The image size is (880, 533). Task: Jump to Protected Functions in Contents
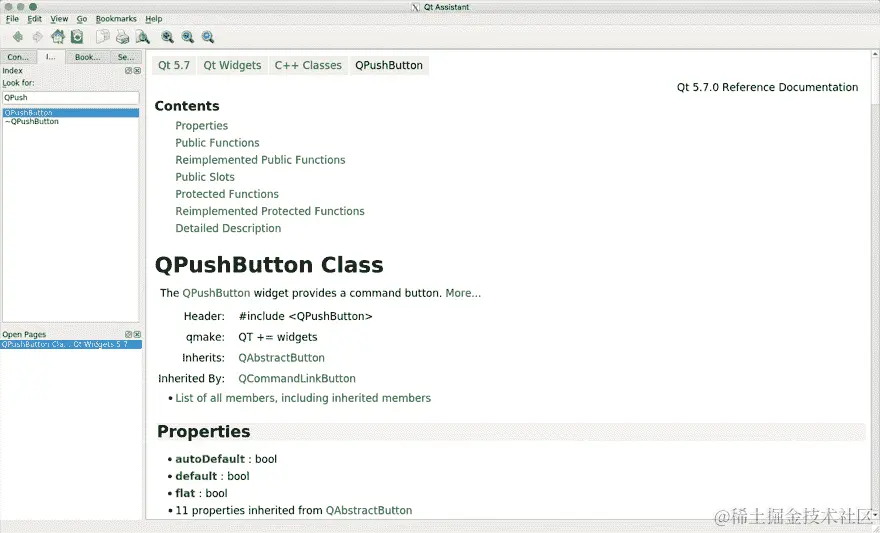point(227,194)
